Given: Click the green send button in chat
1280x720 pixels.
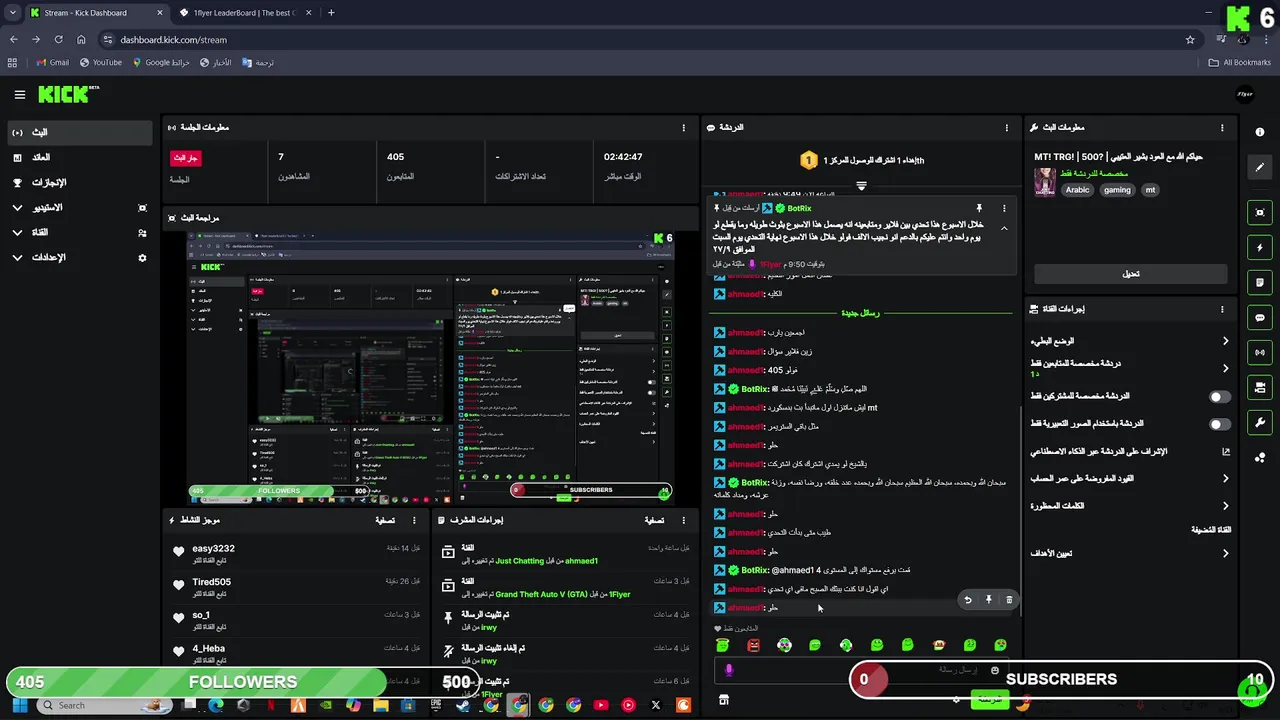Looking at the screenshot, I should click(989, 700).
